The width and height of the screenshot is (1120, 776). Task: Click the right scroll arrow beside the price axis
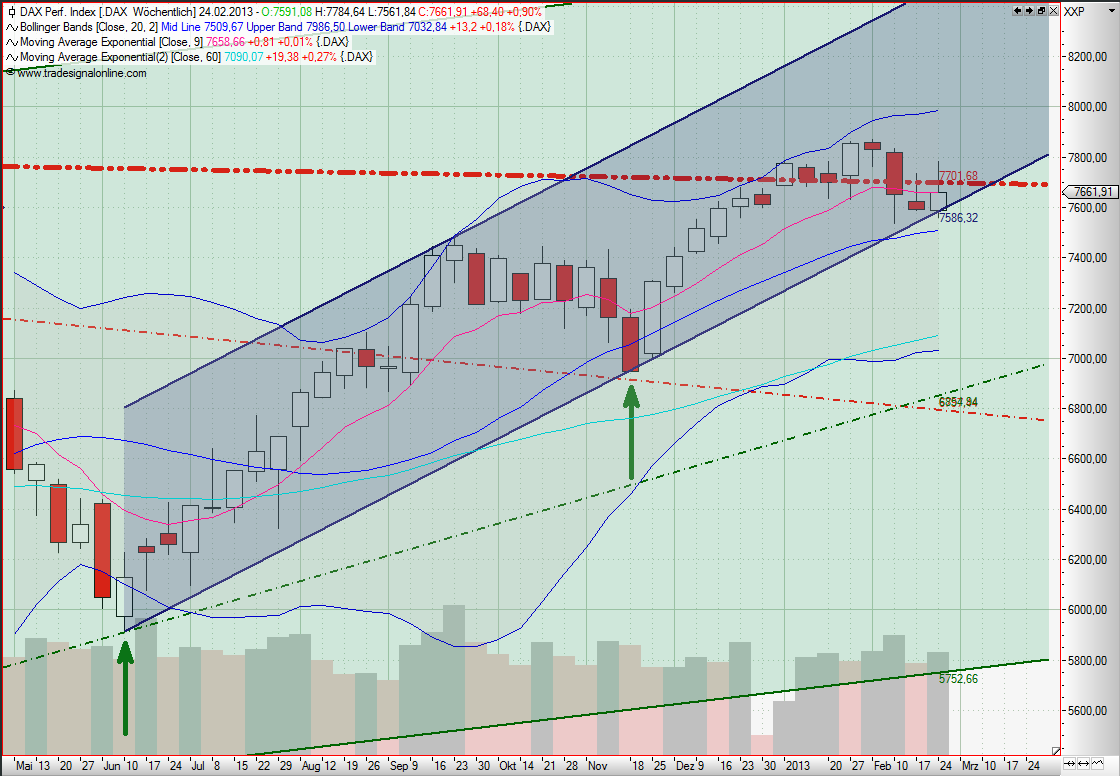coord(1083,763)
